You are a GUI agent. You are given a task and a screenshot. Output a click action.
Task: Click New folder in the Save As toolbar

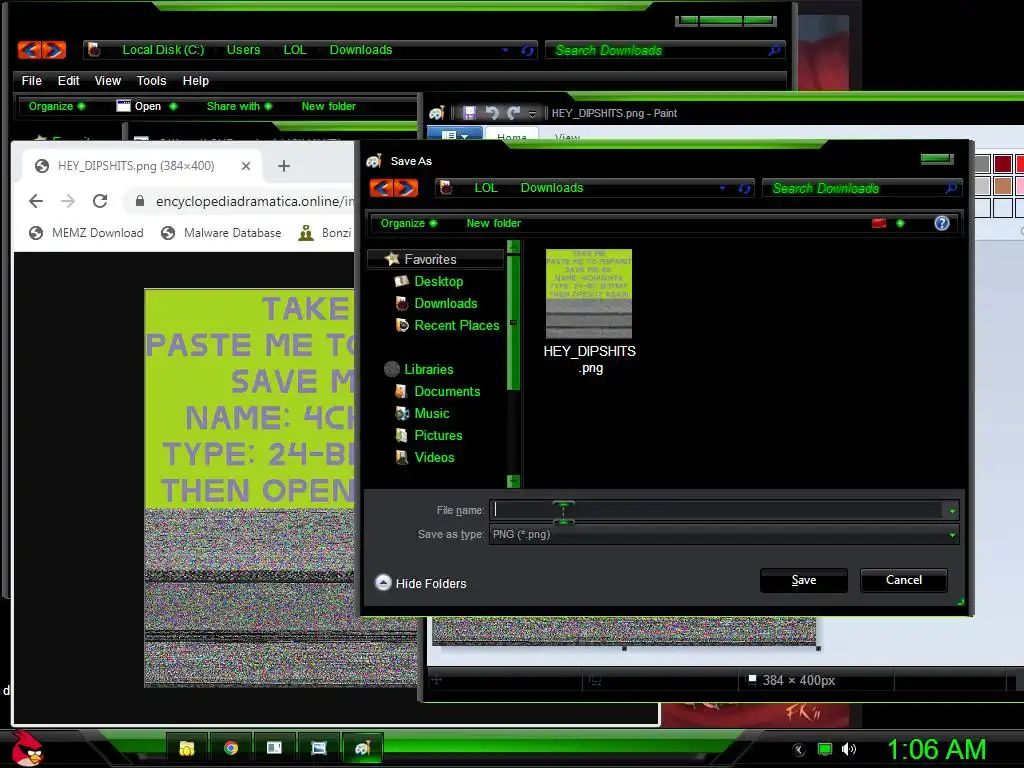pos(494,223)
